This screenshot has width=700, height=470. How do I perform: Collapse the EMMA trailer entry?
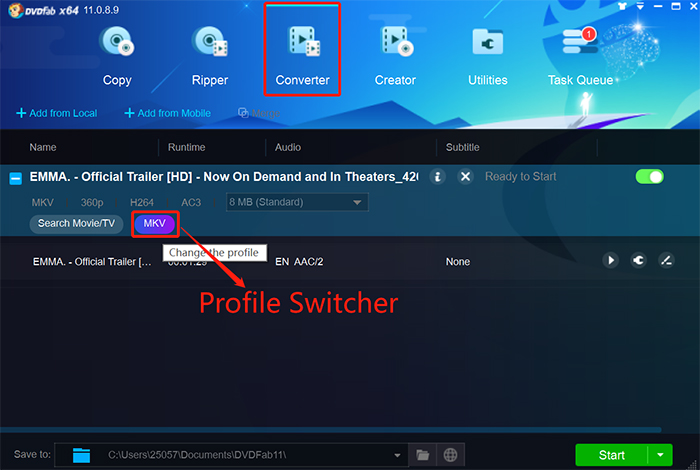click(15, 178)
